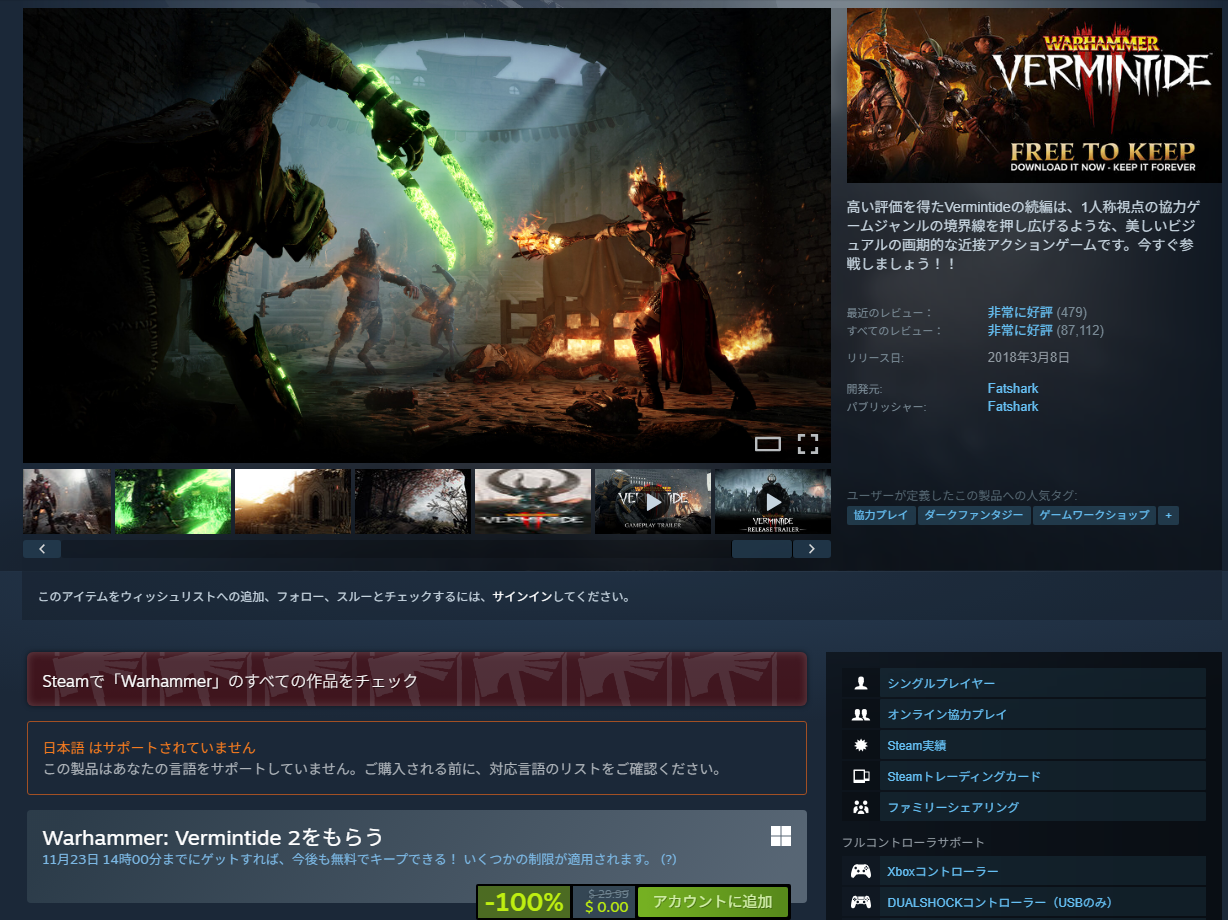
Task: Open the オンライン協力プレイ category
Action: [946, 714]
